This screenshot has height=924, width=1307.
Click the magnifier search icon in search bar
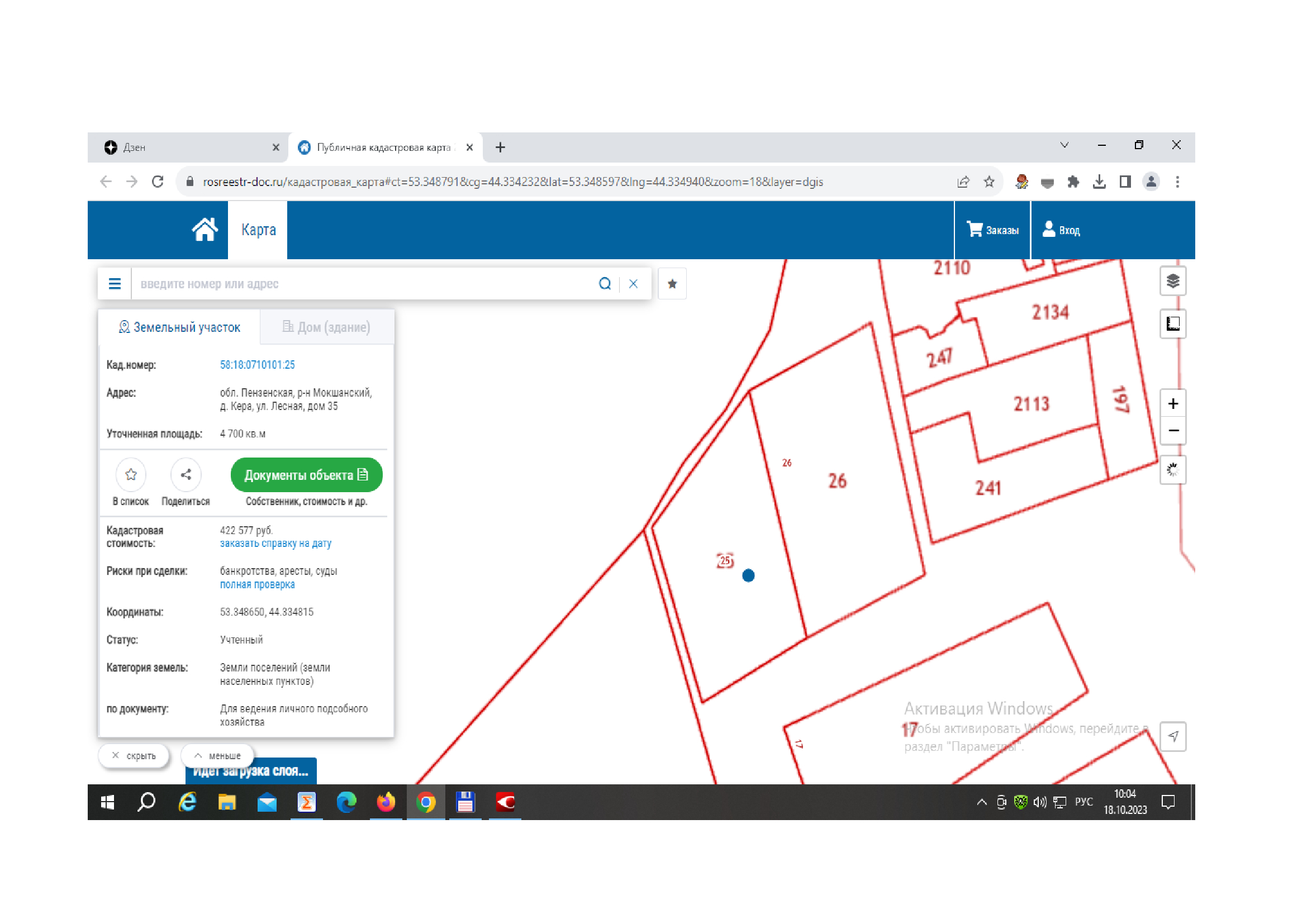click(605, 283)
